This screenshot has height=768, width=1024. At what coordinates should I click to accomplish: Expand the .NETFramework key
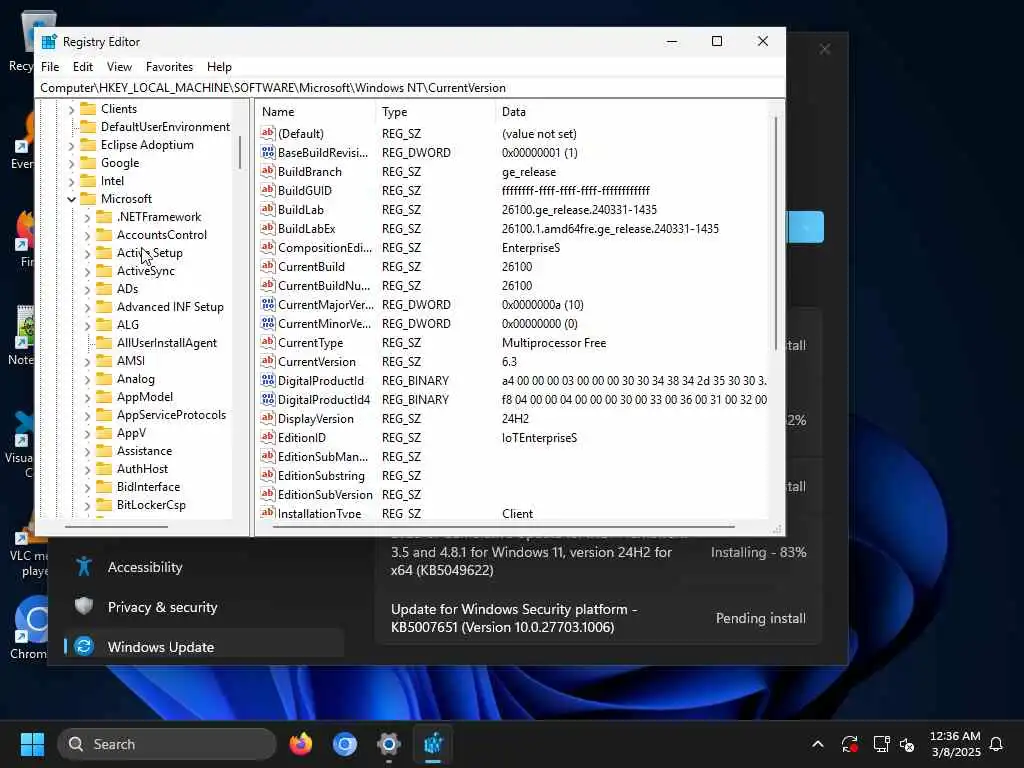[x=88, y=217]
